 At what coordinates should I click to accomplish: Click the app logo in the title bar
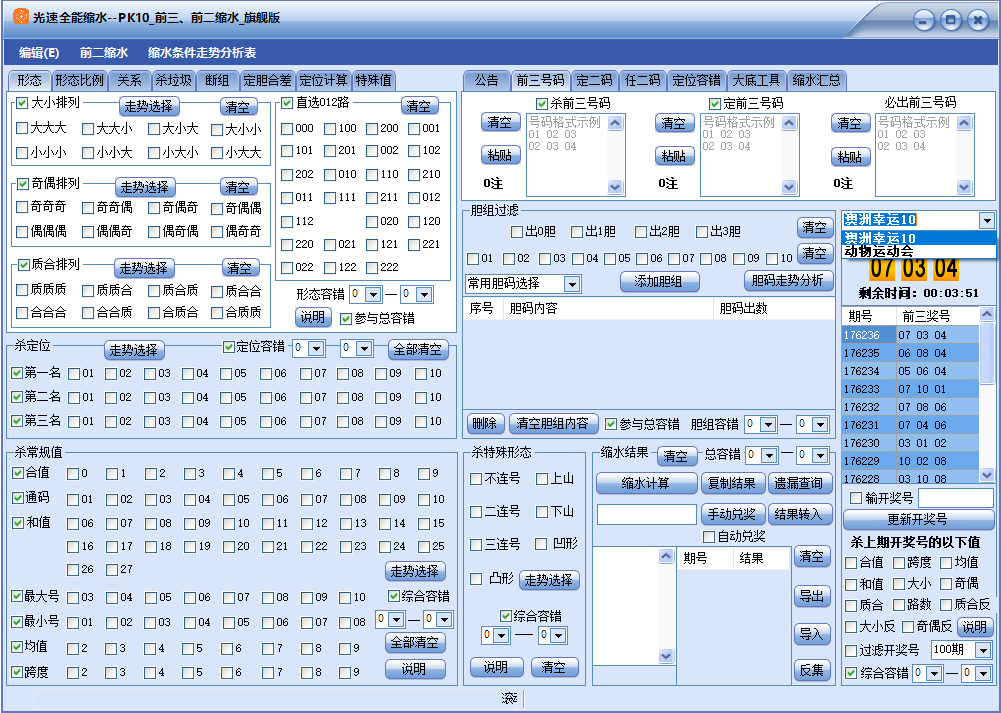[x=17, y=17]
